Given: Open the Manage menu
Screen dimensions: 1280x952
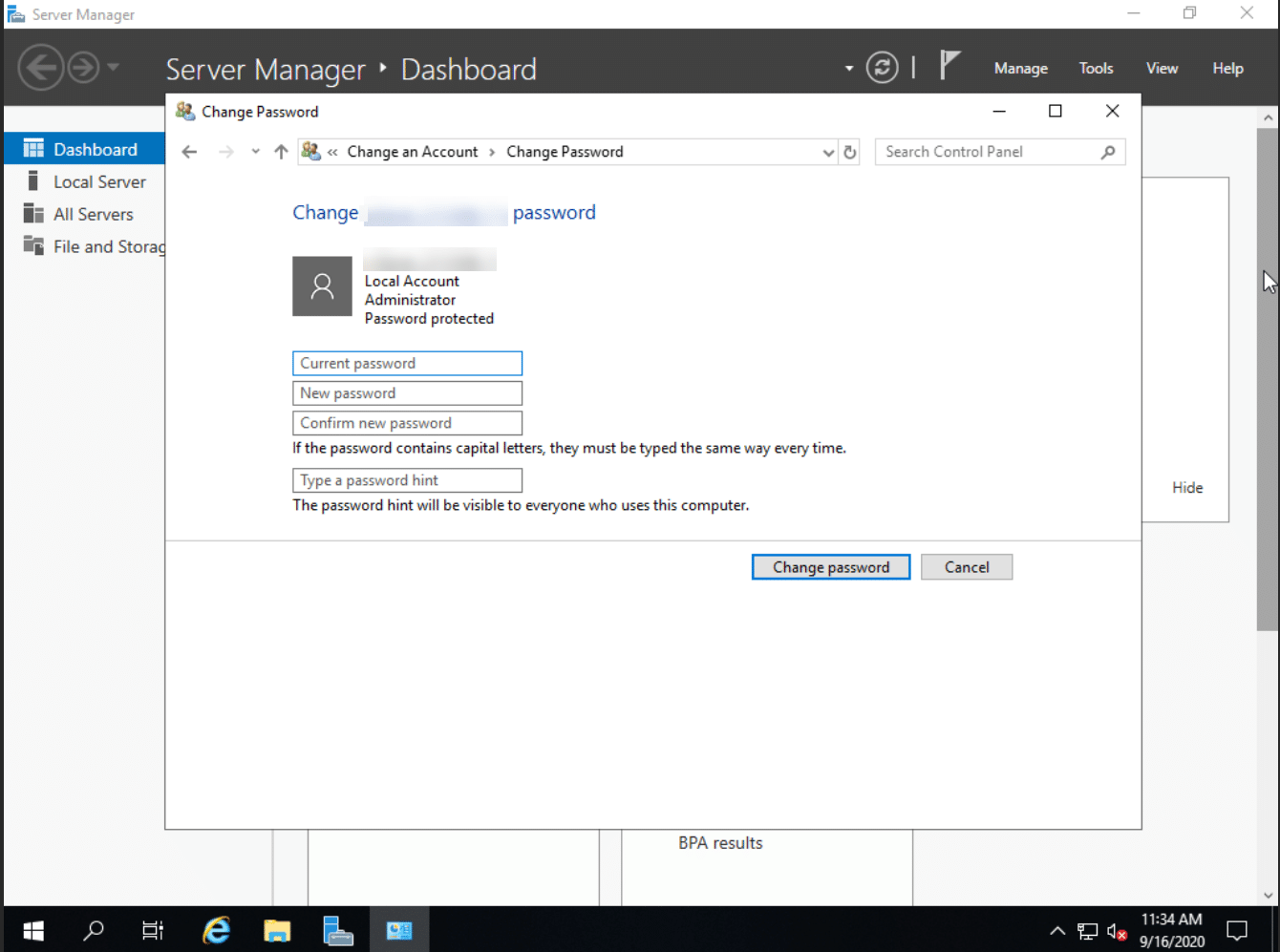Looking at the screenshot, I should point(1020,68).
